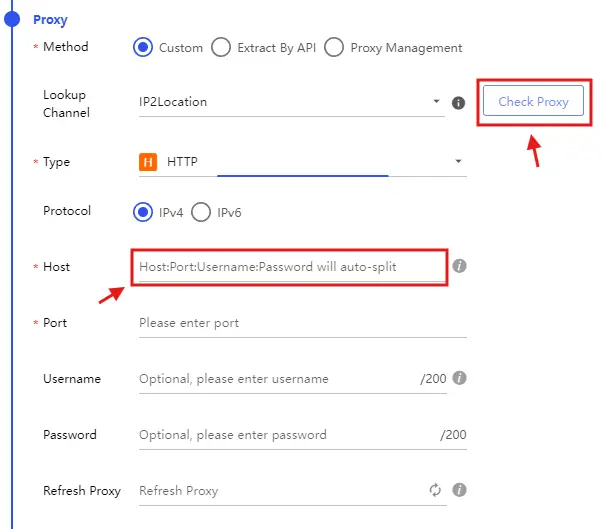Viewport: 604px width, 529px height.
Task: Open the IP2Location lookup channel dropdown
Action: click(290, 102)
